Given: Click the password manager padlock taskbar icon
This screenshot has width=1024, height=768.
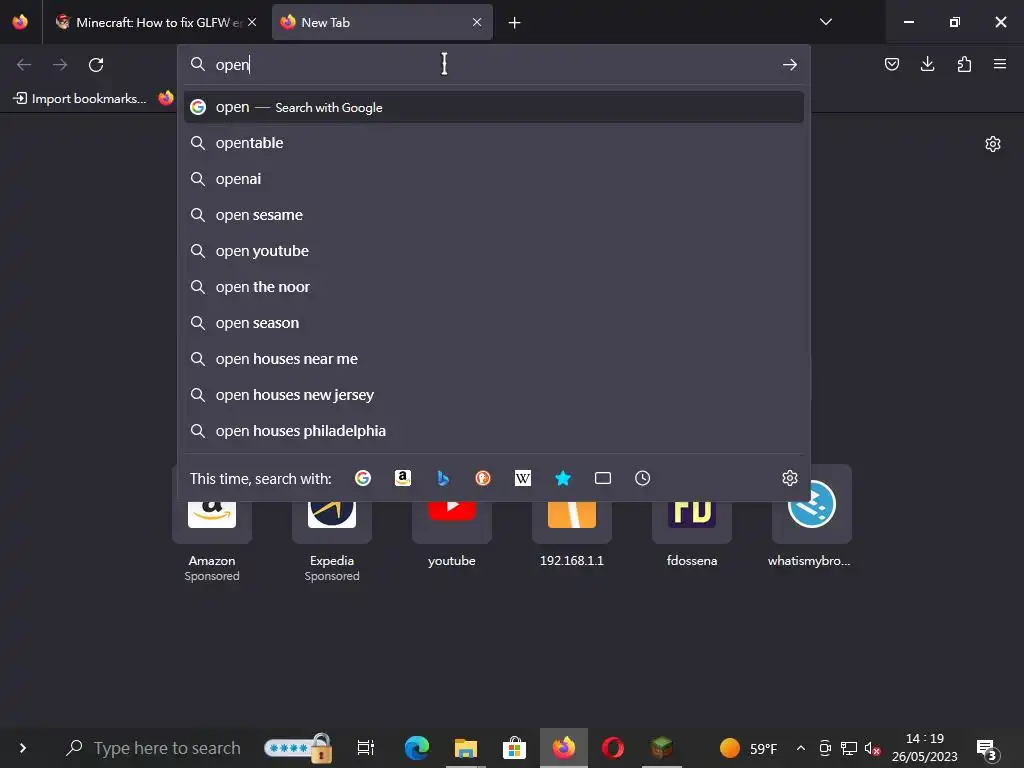Looking at the screenshot, I should coord(298,748).
